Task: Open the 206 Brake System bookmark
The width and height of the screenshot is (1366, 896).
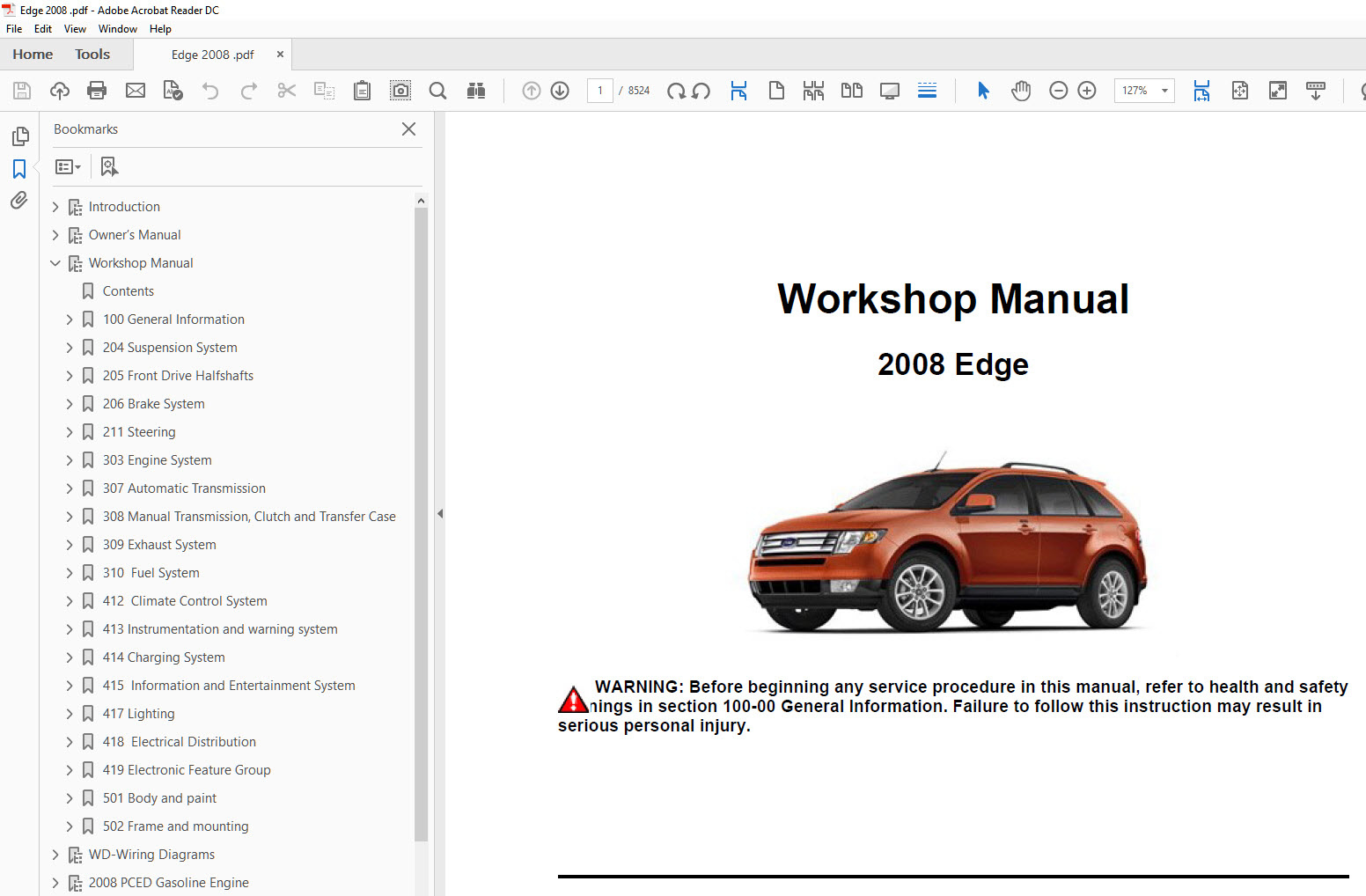Action: pyautogui.click(x=153, y=404)
